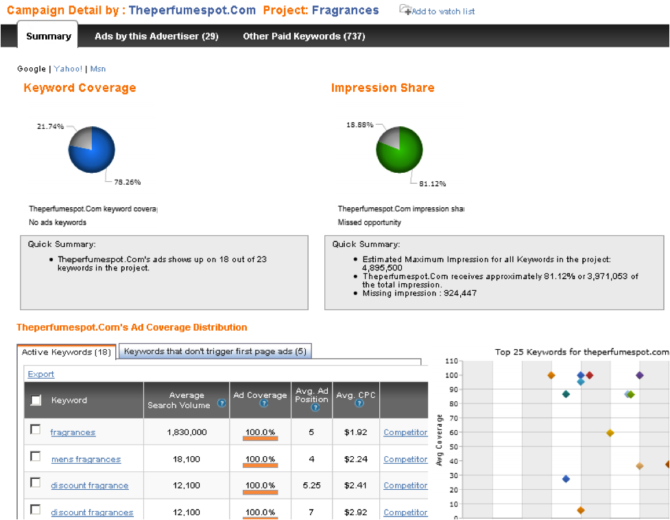Click the blue Keyword Coverage pie chart

coord(92,150)
